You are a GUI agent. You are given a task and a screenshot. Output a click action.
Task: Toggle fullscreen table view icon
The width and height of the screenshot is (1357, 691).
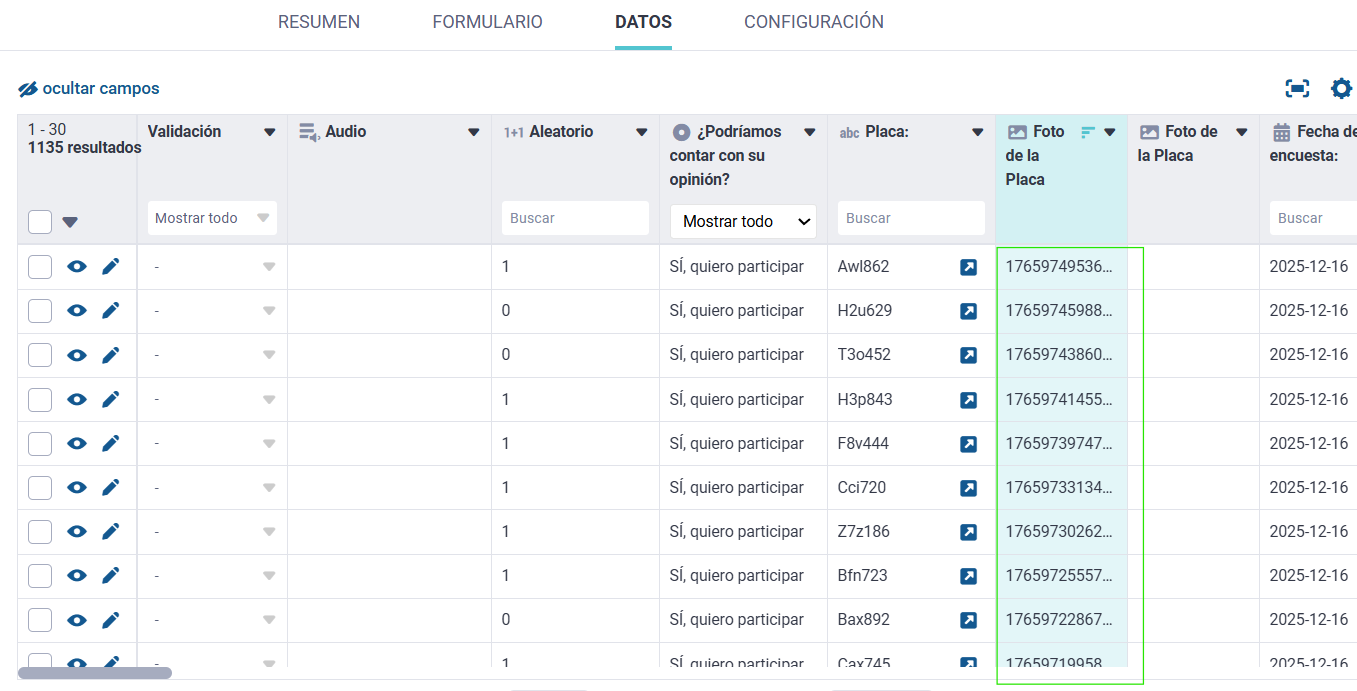click(x=1297, y=89)
